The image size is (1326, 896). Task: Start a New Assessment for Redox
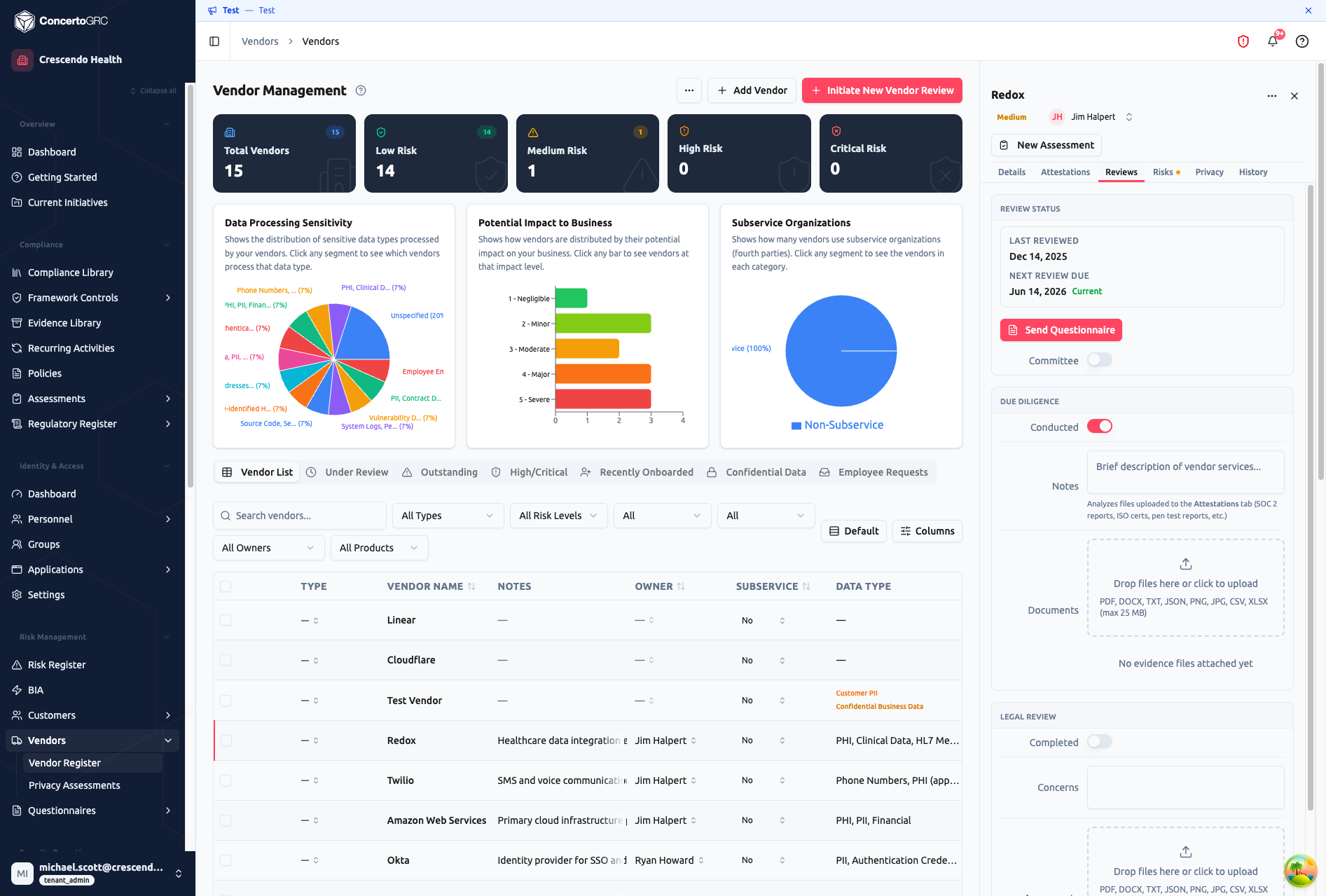[1047, 145]
